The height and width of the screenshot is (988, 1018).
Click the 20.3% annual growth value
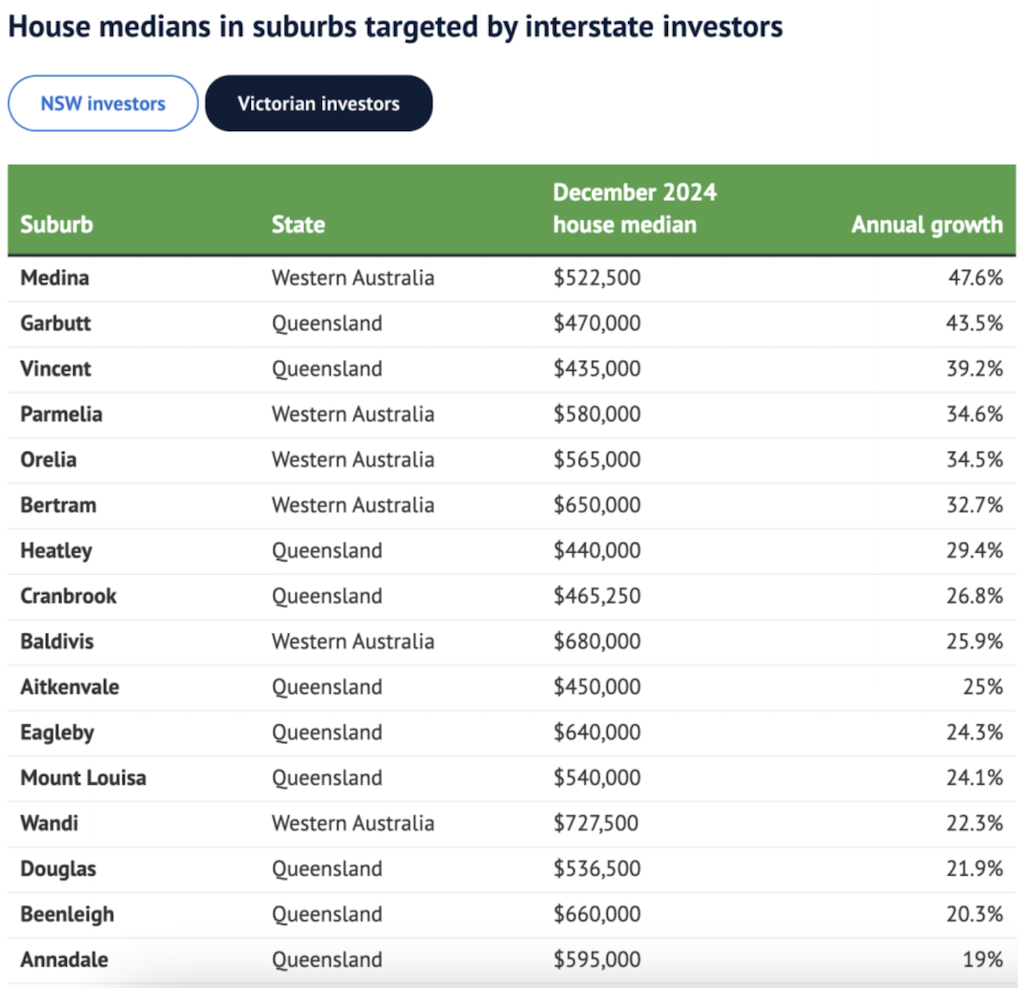point(975,914)
